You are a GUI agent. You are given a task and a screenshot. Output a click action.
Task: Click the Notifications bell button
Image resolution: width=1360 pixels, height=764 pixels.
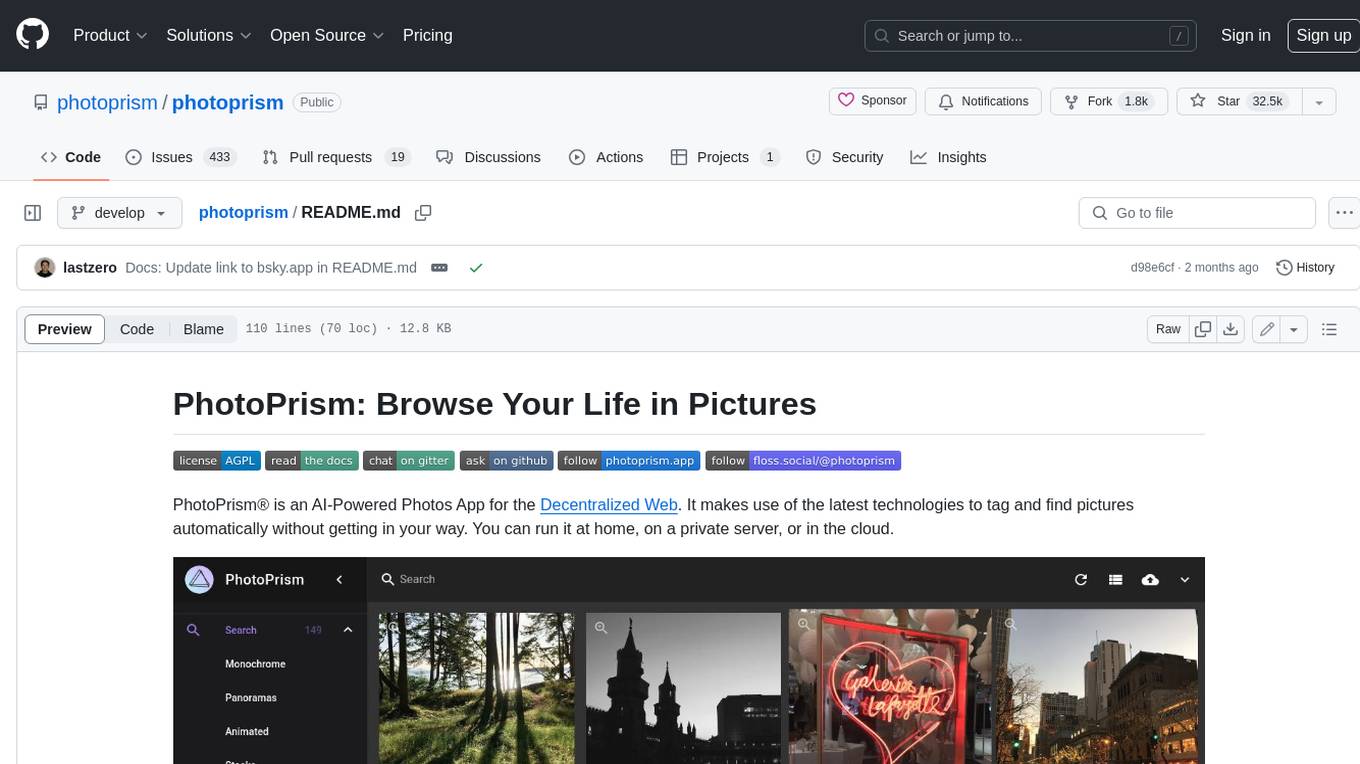point(983,101)
